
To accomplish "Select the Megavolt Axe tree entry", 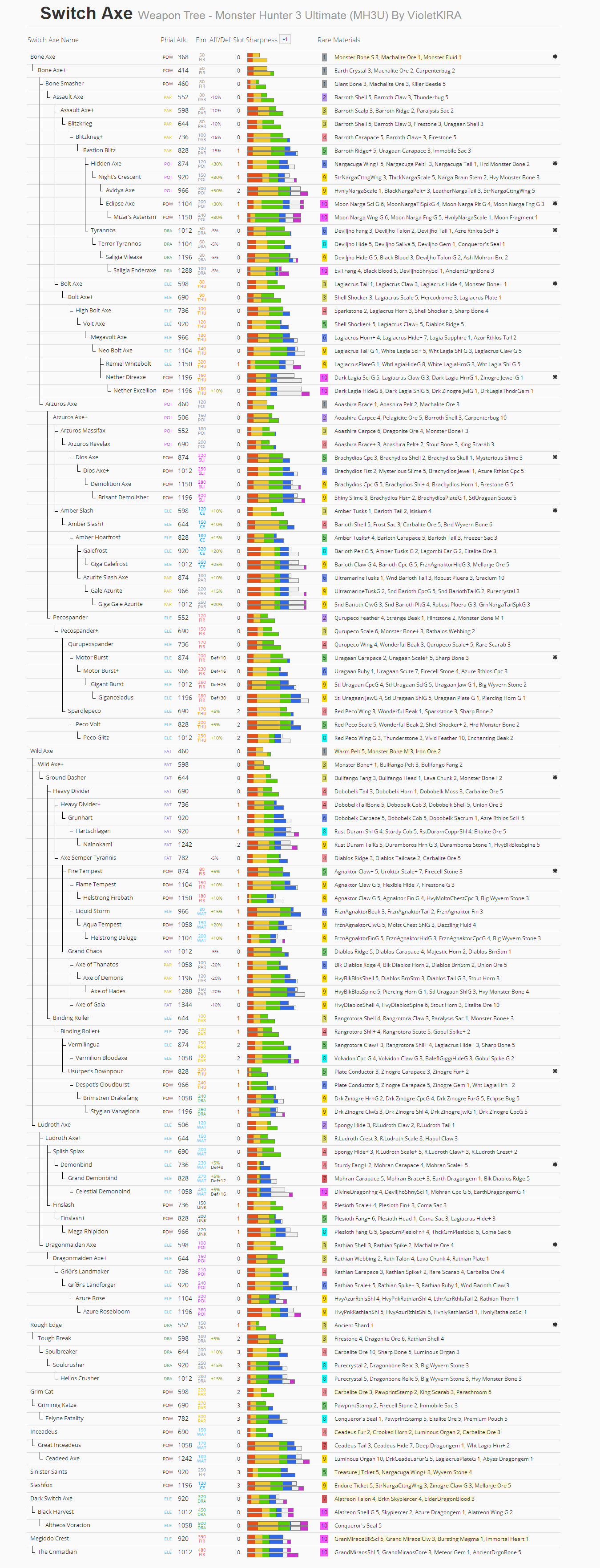I will click(x=109, y=337).
